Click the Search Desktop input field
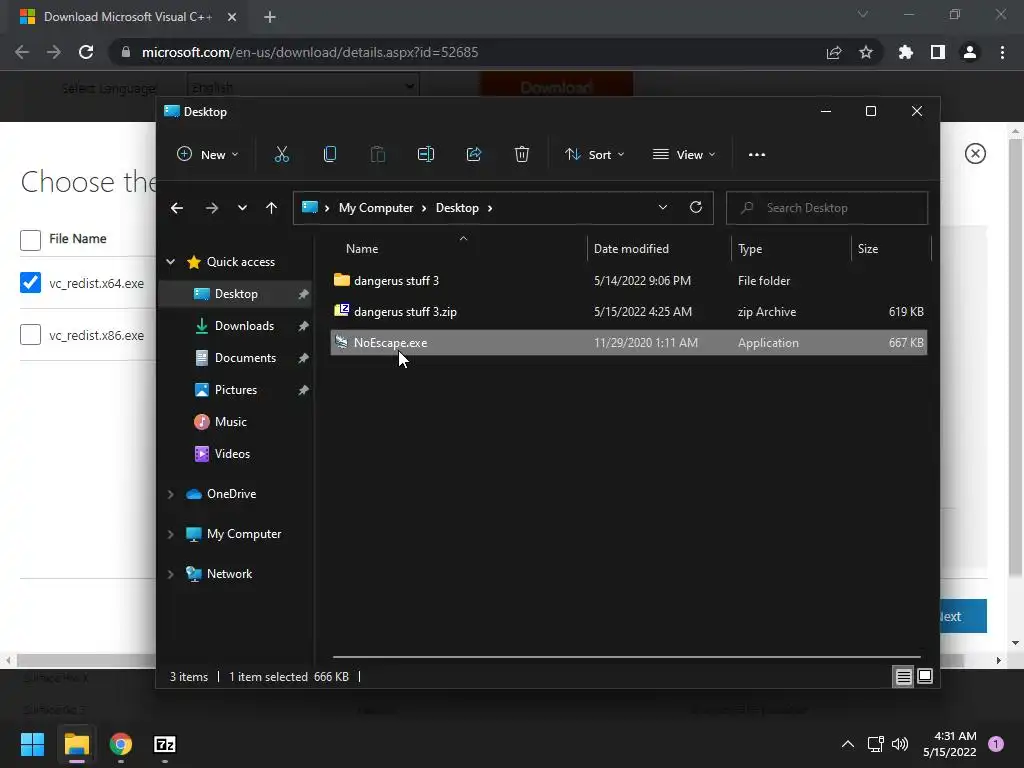This screenshot has width=1024, height=768. point(827,208)
